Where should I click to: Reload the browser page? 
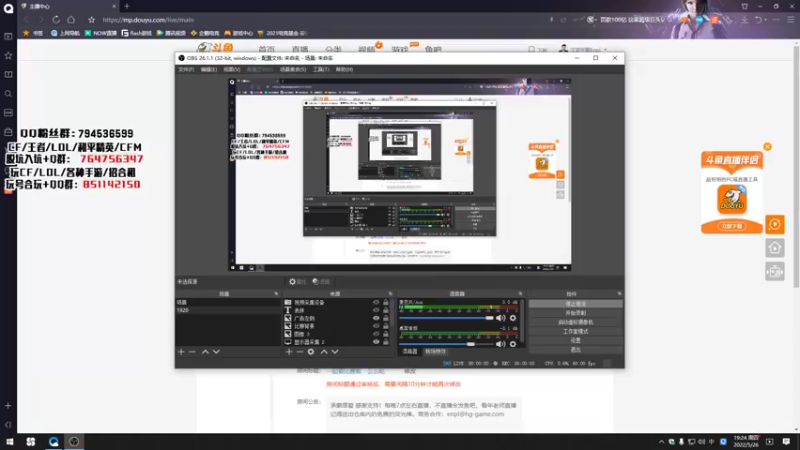[x=56, y=19]
